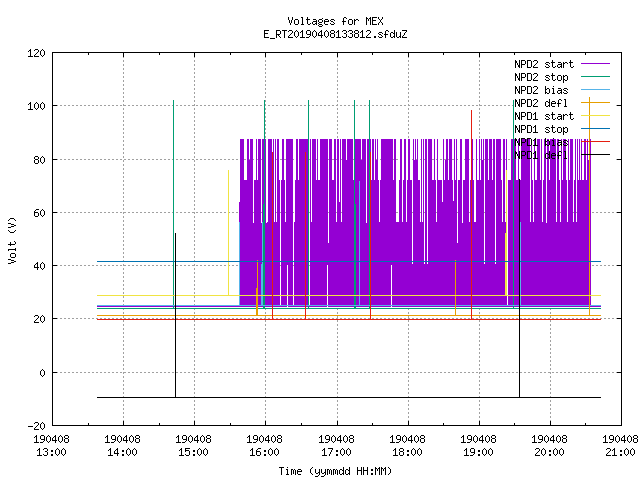Click the 'Voltages for MEX' chart title
Viewport: 640px width, 480px height.
(x=335, y=21)
